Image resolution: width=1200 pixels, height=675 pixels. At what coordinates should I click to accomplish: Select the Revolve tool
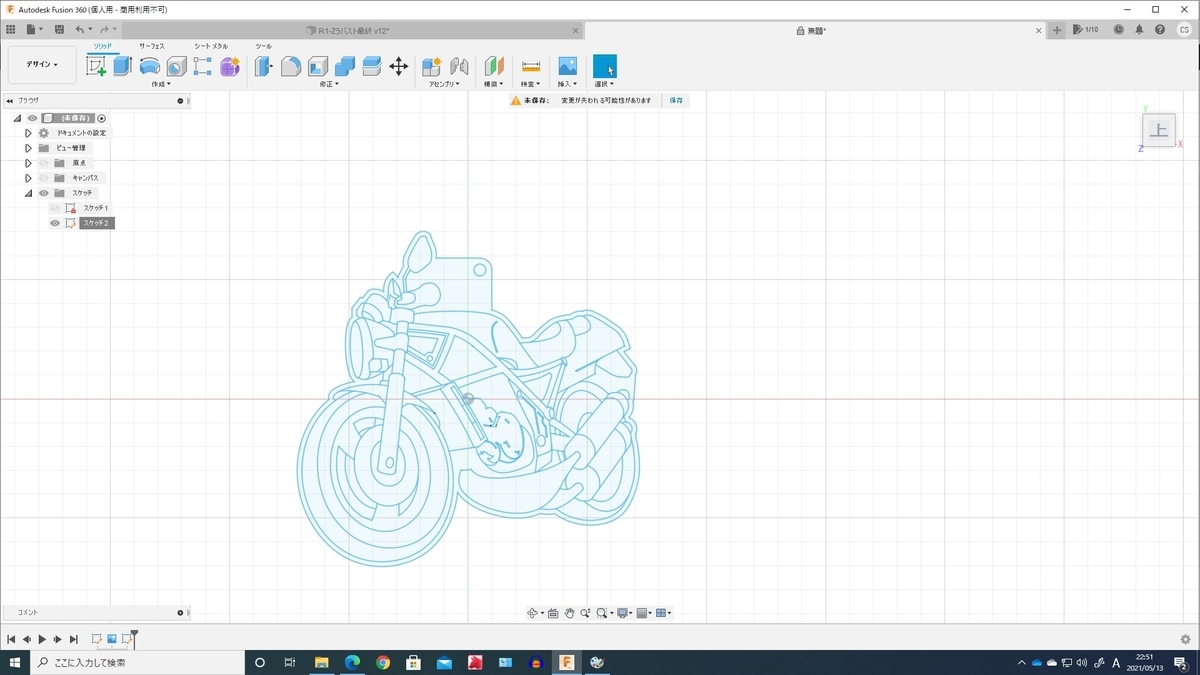(150, 66)
